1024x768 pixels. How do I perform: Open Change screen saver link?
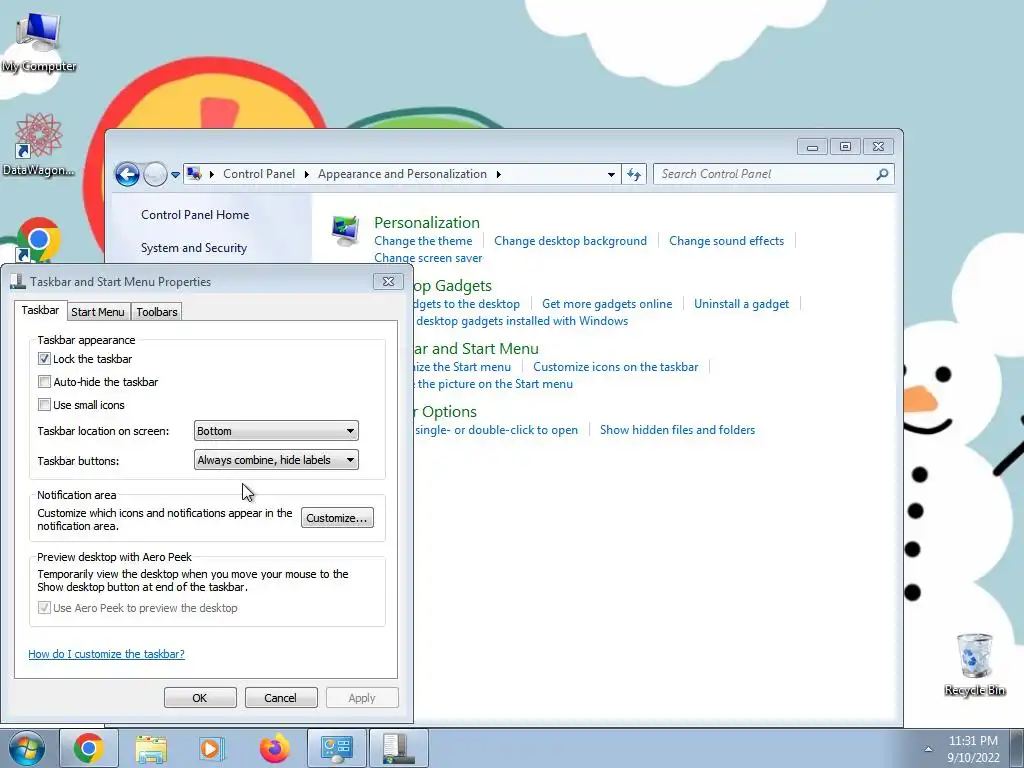[428, 258]
